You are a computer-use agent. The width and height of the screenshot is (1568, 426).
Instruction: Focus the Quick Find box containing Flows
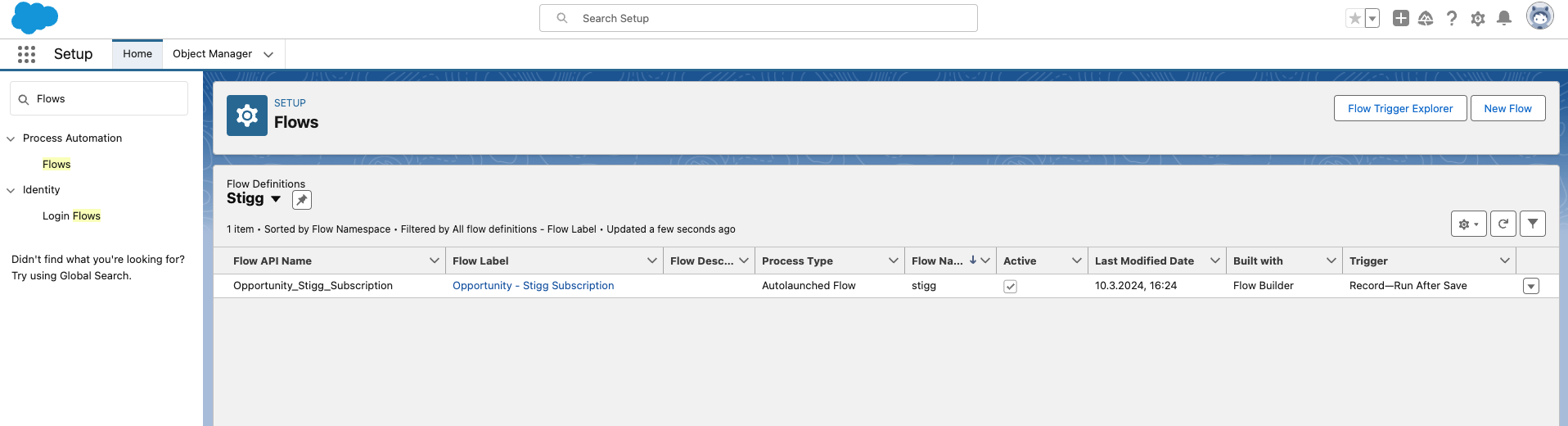pos(99,99)
